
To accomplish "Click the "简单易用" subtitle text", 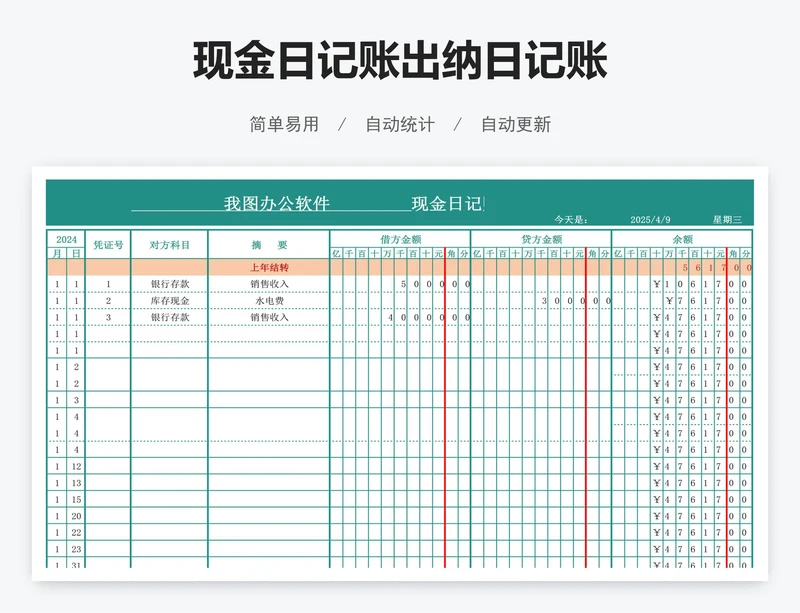I will (x=284, y=124).
